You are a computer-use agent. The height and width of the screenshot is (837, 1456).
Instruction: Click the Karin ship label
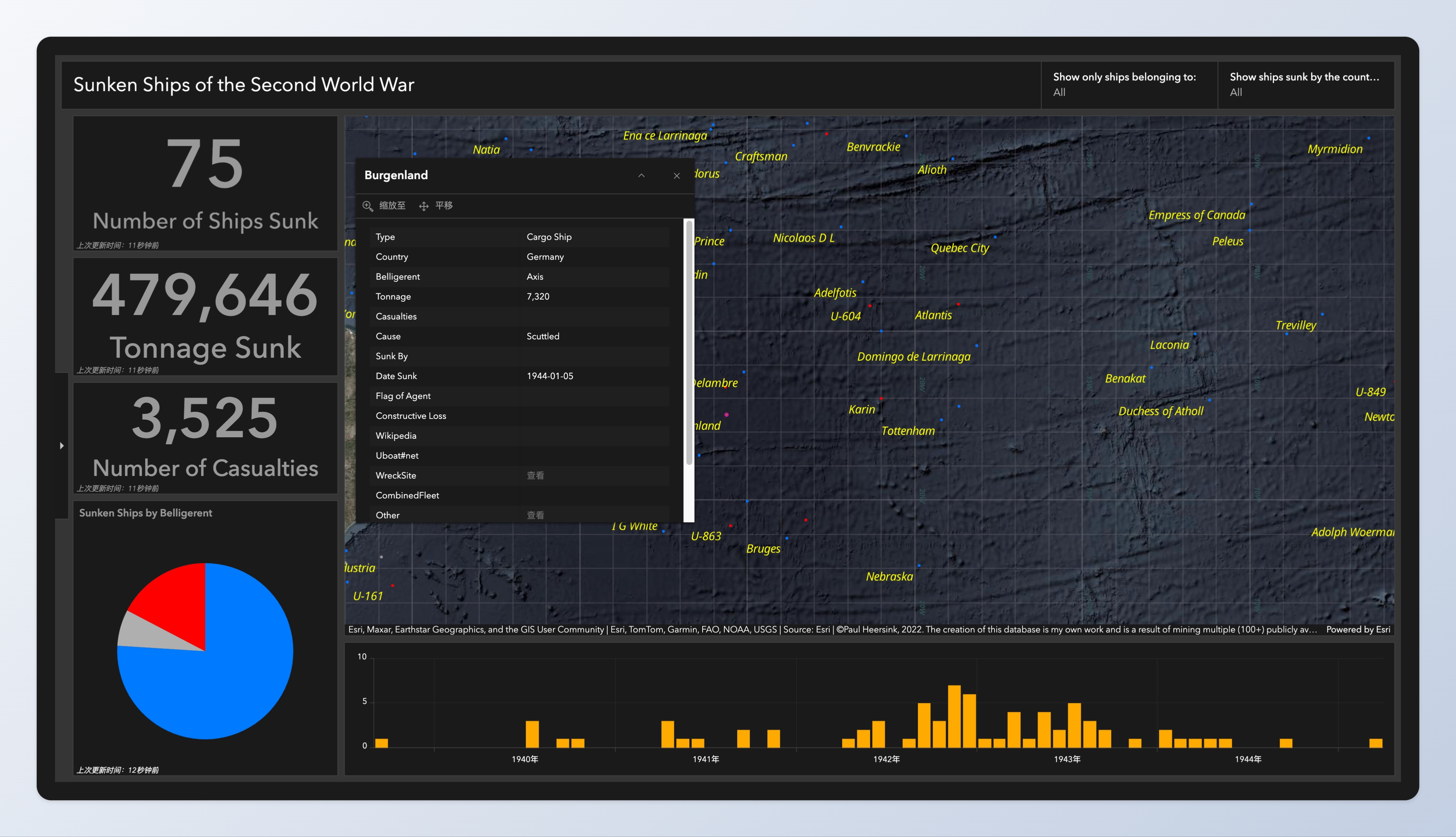pos(862,409)
